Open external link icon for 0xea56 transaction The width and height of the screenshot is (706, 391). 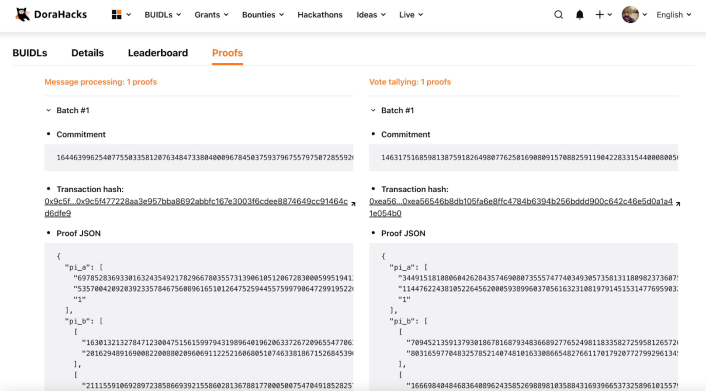(x=678, y=204)
